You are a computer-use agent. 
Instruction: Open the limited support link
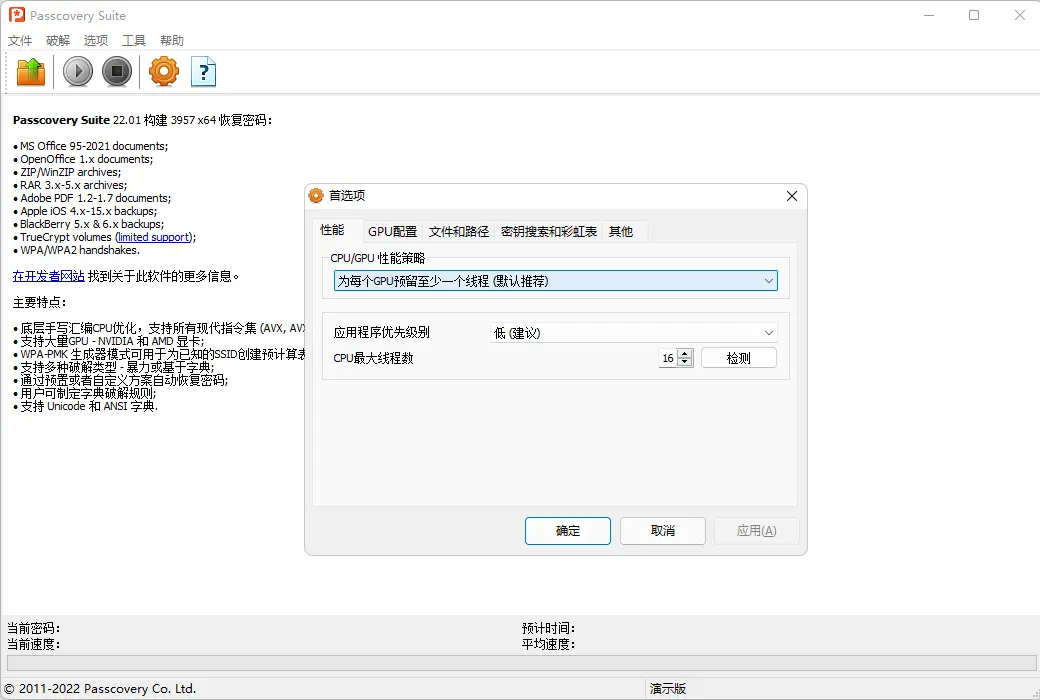(154, 238)
